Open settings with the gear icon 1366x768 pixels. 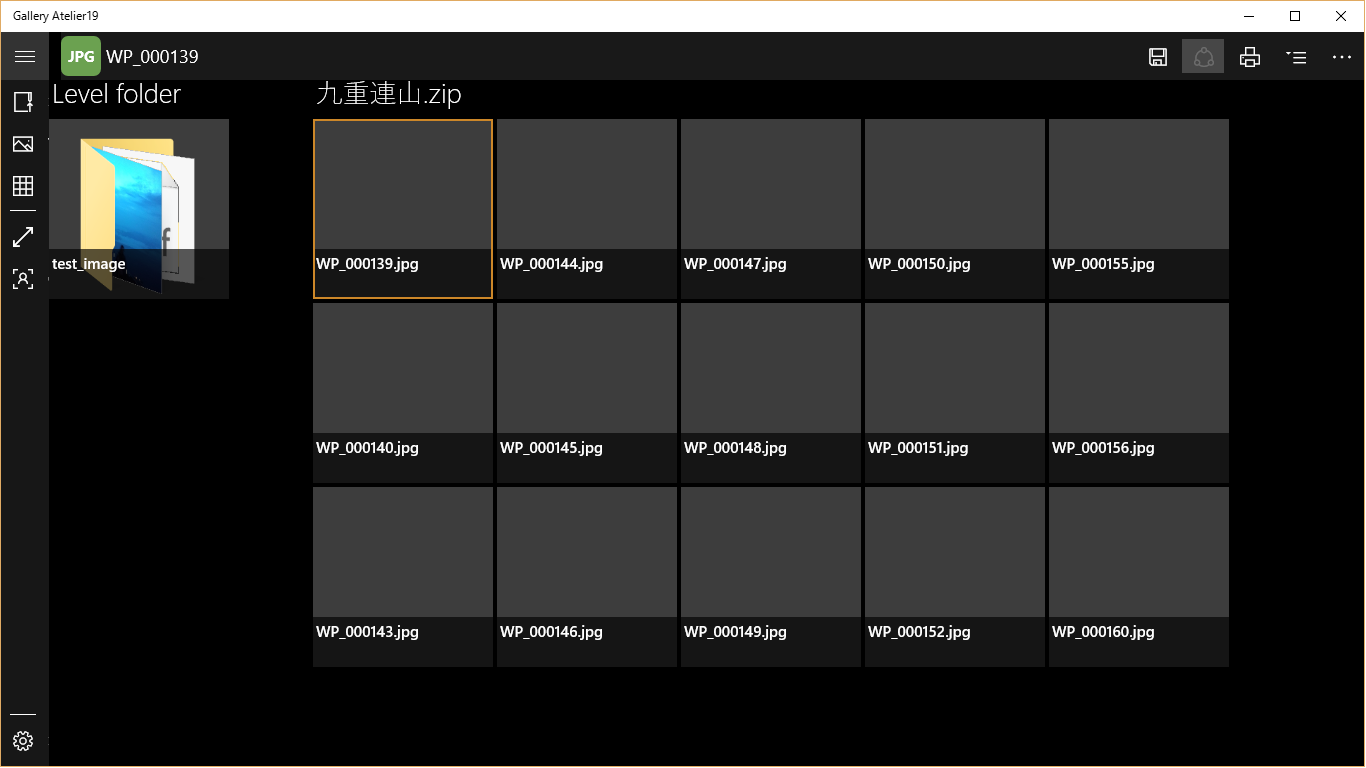(23, 741)
